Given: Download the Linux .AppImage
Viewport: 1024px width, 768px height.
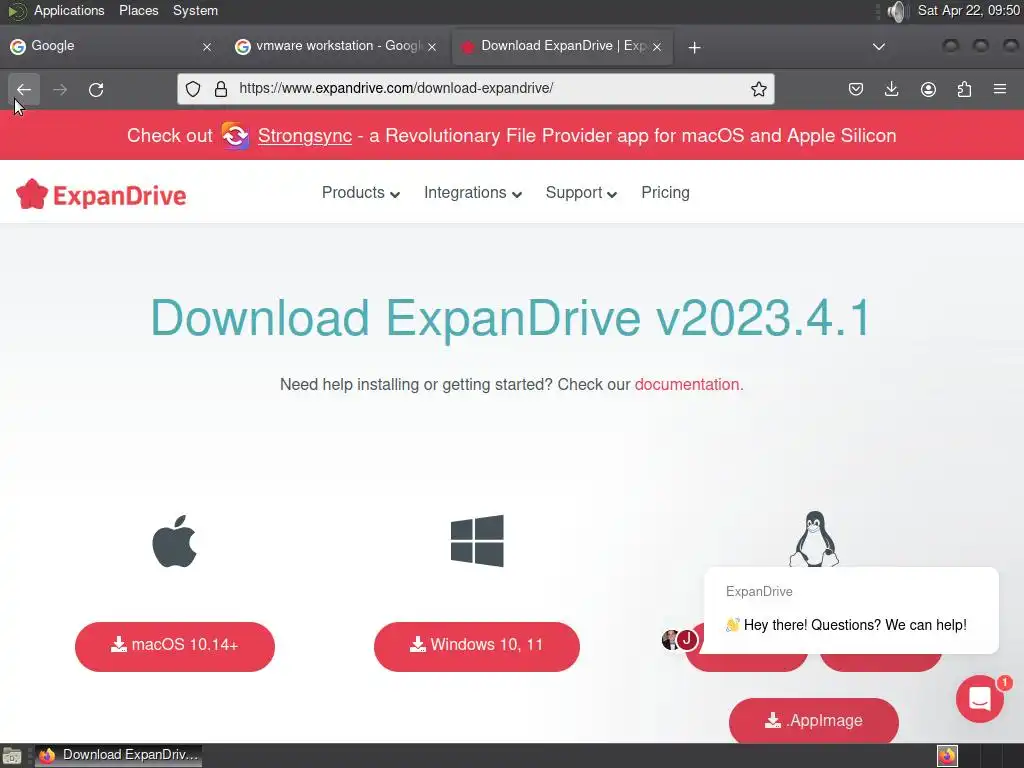Looking at the screenshot, I should point(814,720).
